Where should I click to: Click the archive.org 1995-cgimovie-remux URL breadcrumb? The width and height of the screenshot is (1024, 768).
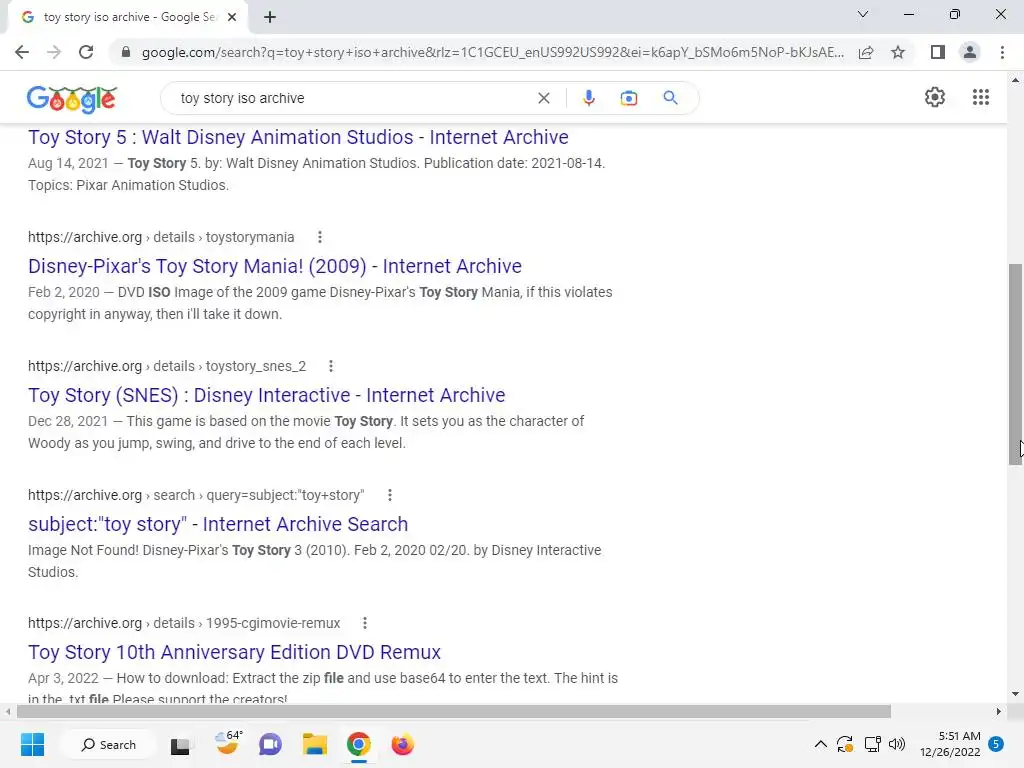point(184,623)
